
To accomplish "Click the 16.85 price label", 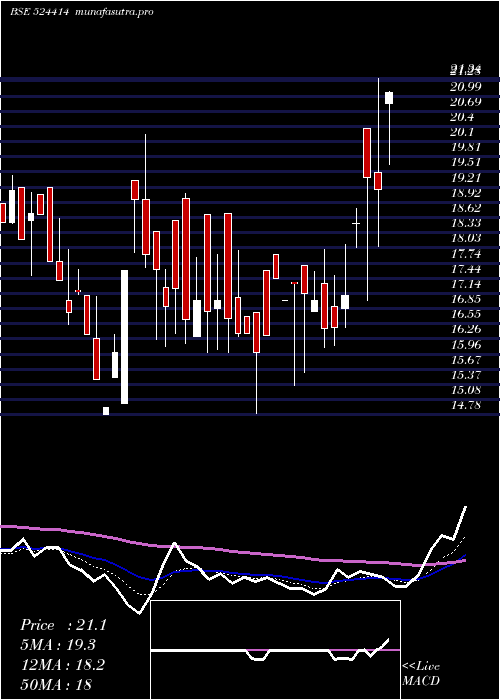I will point(466,300).
